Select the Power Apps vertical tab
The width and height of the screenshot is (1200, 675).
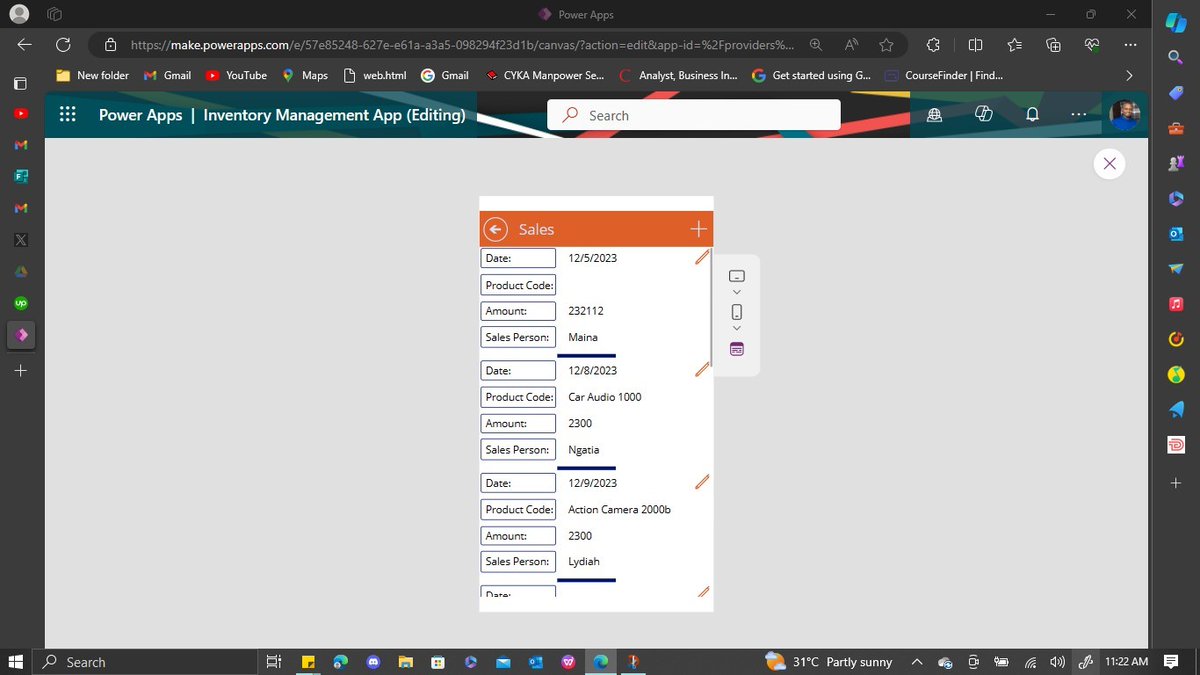(x=21, y=335)
